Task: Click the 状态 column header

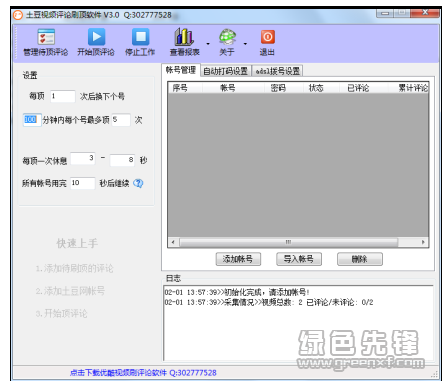Action: point(321,88)
